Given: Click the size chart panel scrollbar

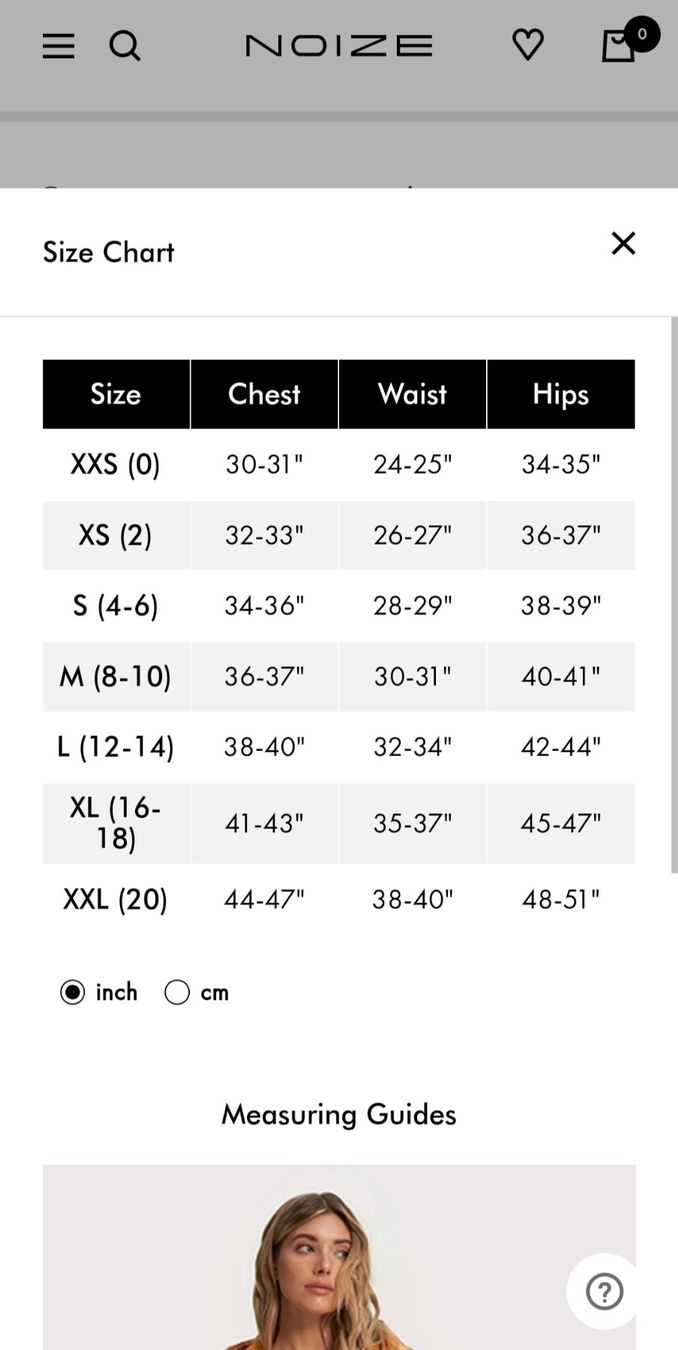Looking at the screenshot, I should (674, 595).
